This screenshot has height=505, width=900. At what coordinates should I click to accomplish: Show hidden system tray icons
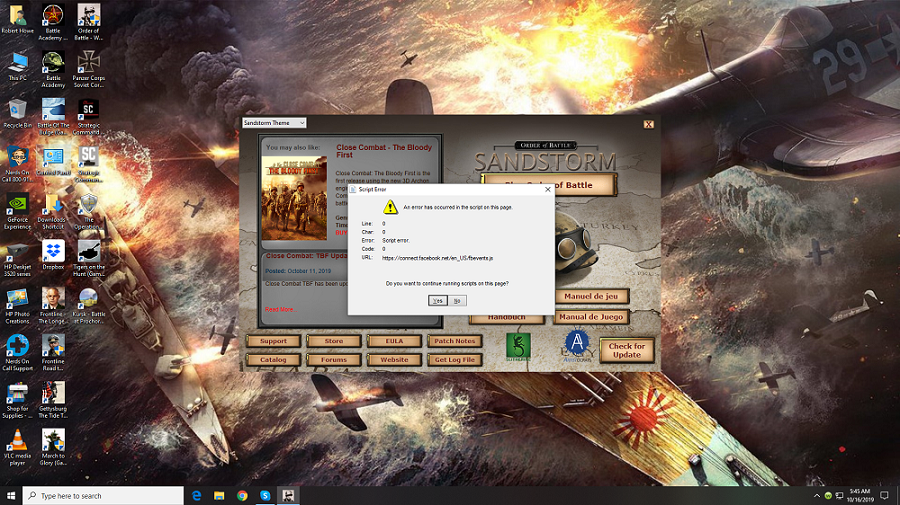816,496
